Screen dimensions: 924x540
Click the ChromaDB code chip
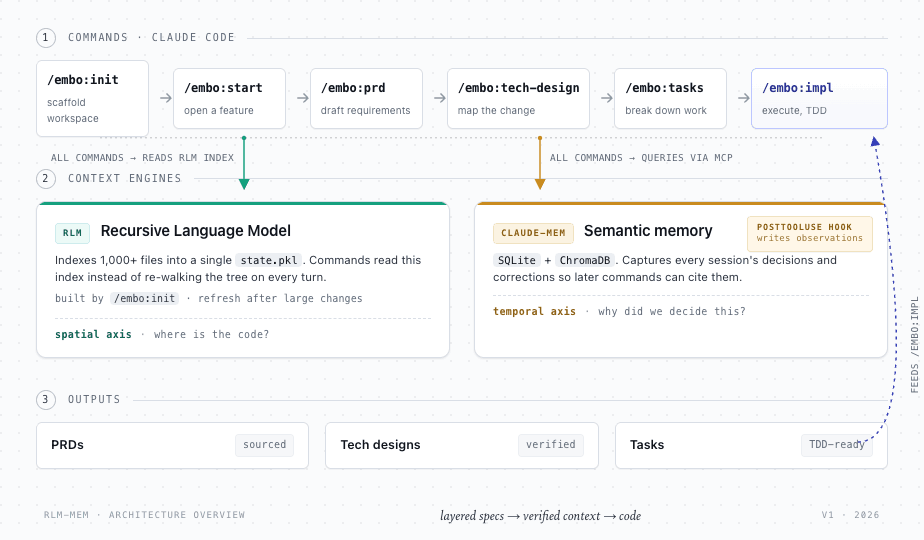585,260
